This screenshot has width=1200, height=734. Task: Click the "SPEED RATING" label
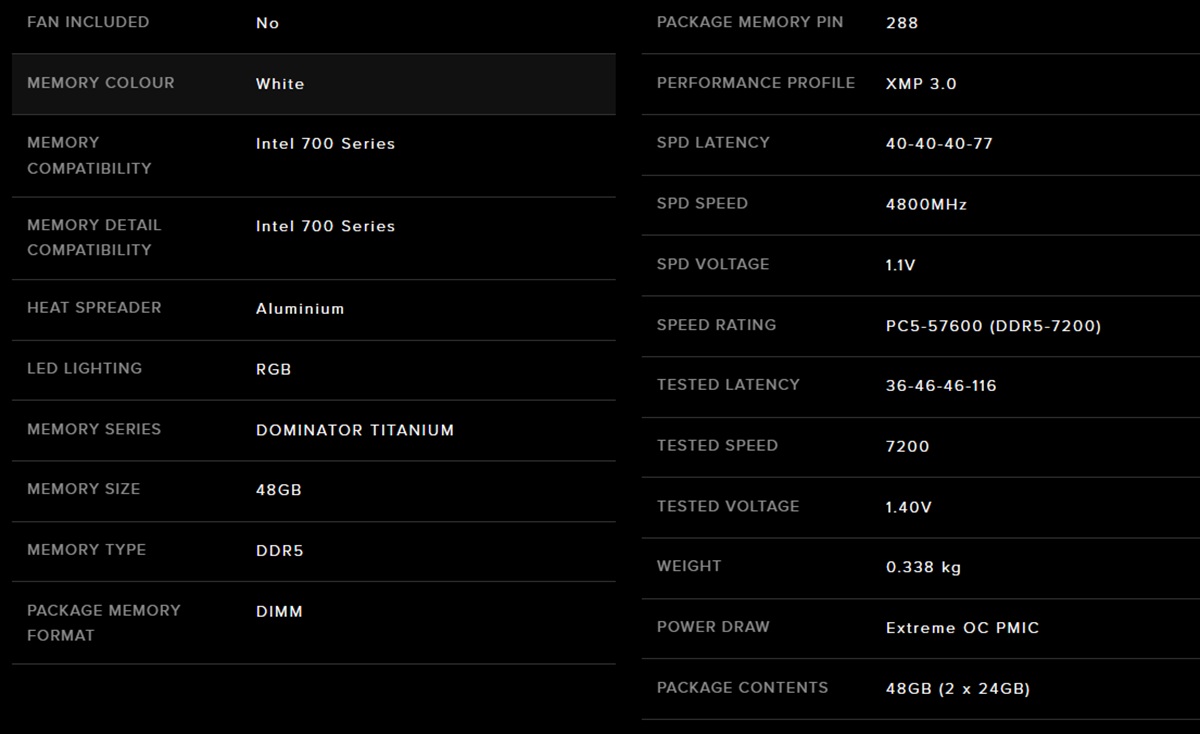tap(717, 325)
